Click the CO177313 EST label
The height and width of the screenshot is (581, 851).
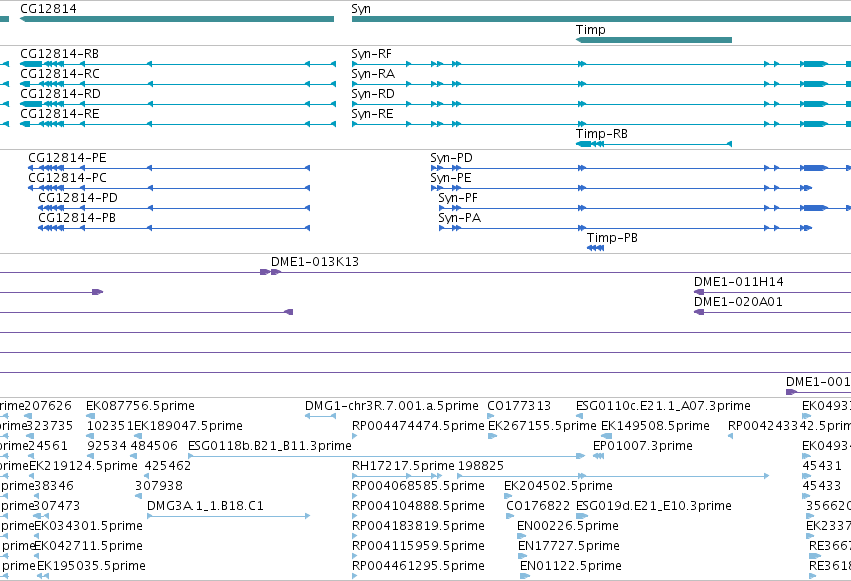(x=519, y=406)
